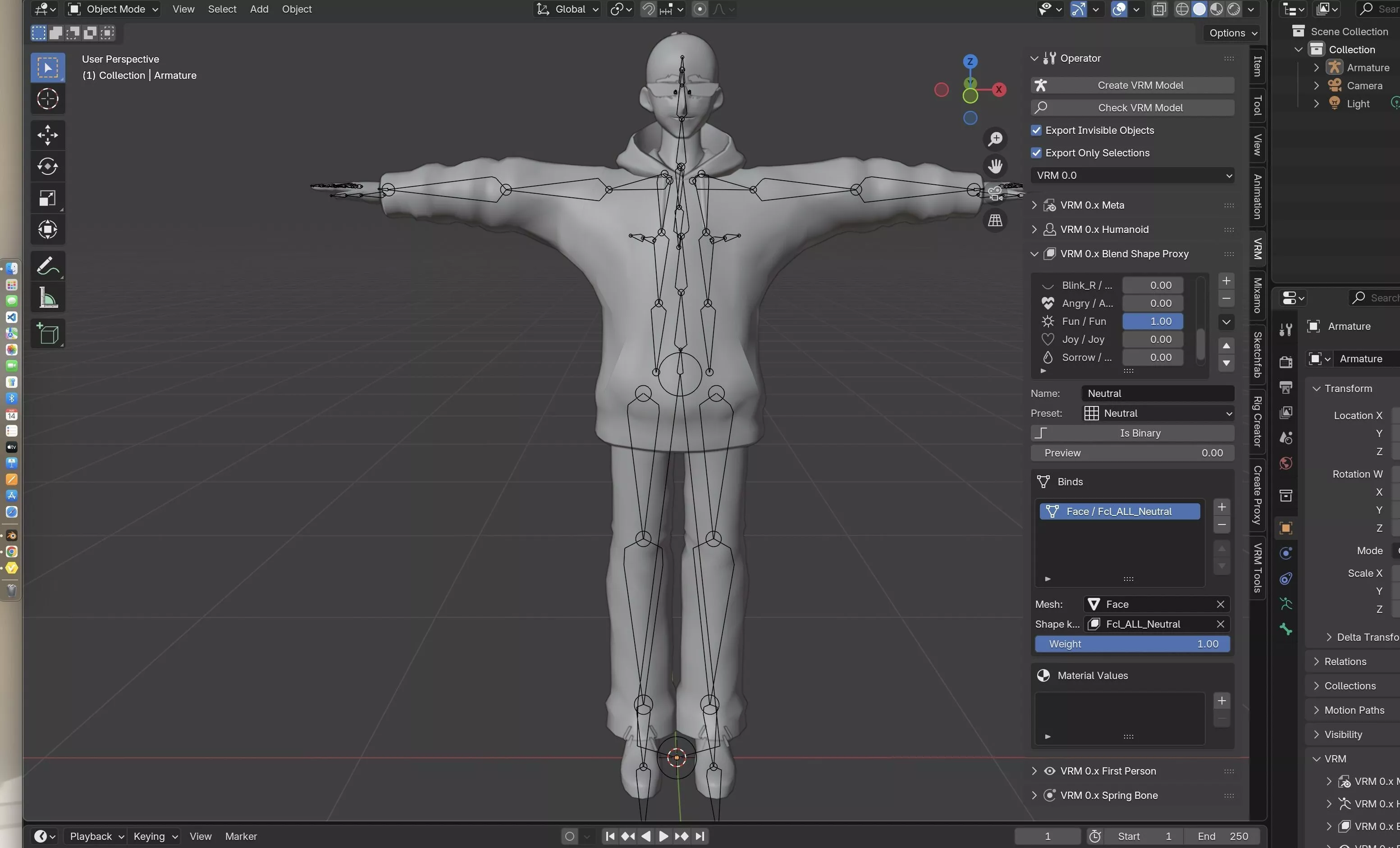Image resolution: width=1400 pixels, height=848 pixels.
Task: Click the Check VRM Model button
Action: 1132,108
